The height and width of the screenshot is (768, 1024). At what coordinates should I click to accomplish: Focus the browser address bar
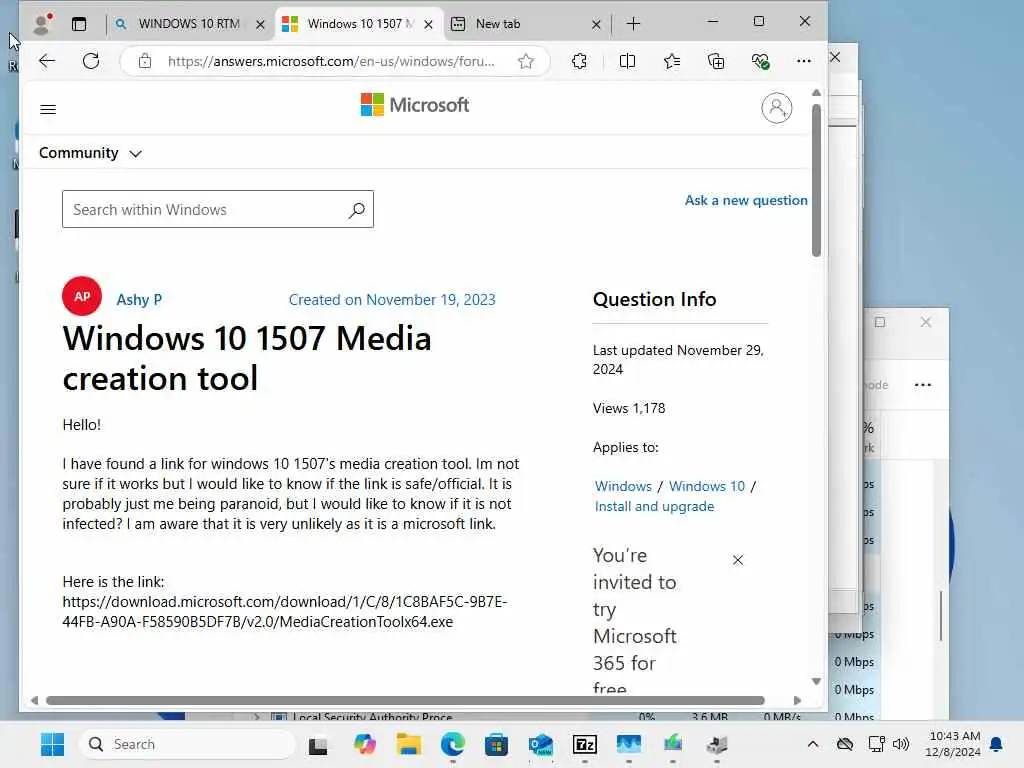[331, 61]
